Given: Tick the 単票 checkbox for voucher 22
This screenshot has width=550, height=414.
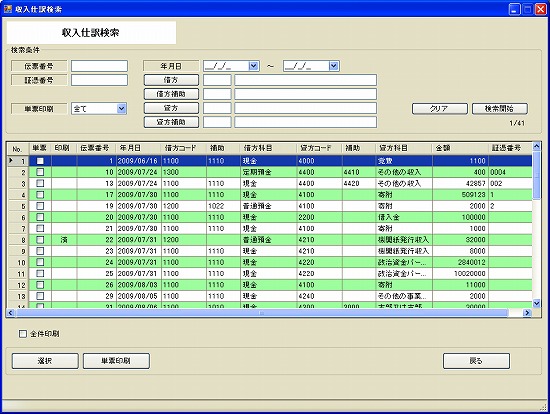Looking at the screenshot, I should 40,240.
